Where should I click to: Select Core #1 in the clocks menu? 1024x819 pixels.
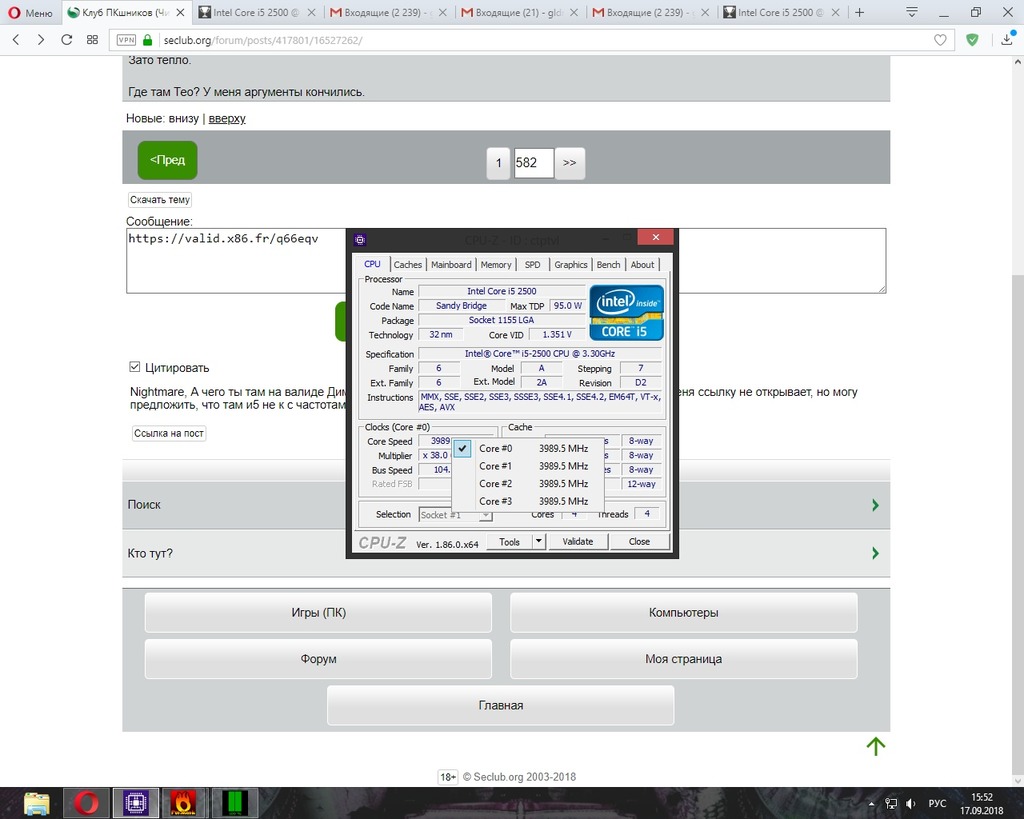coord(528,466)
